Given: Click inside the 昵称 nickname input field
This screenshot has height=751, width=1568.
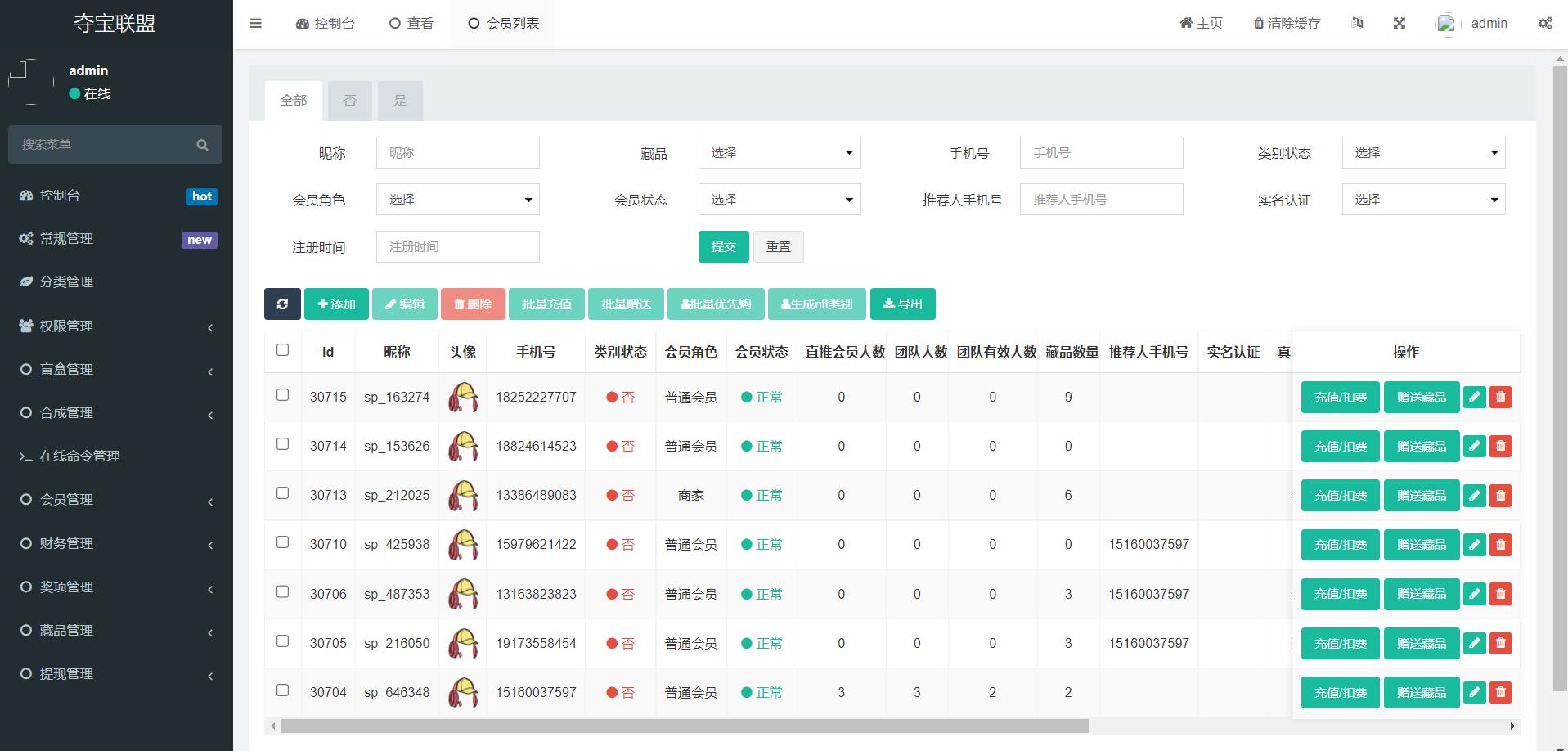Looking at the screenshot, I should click(457, 152).
